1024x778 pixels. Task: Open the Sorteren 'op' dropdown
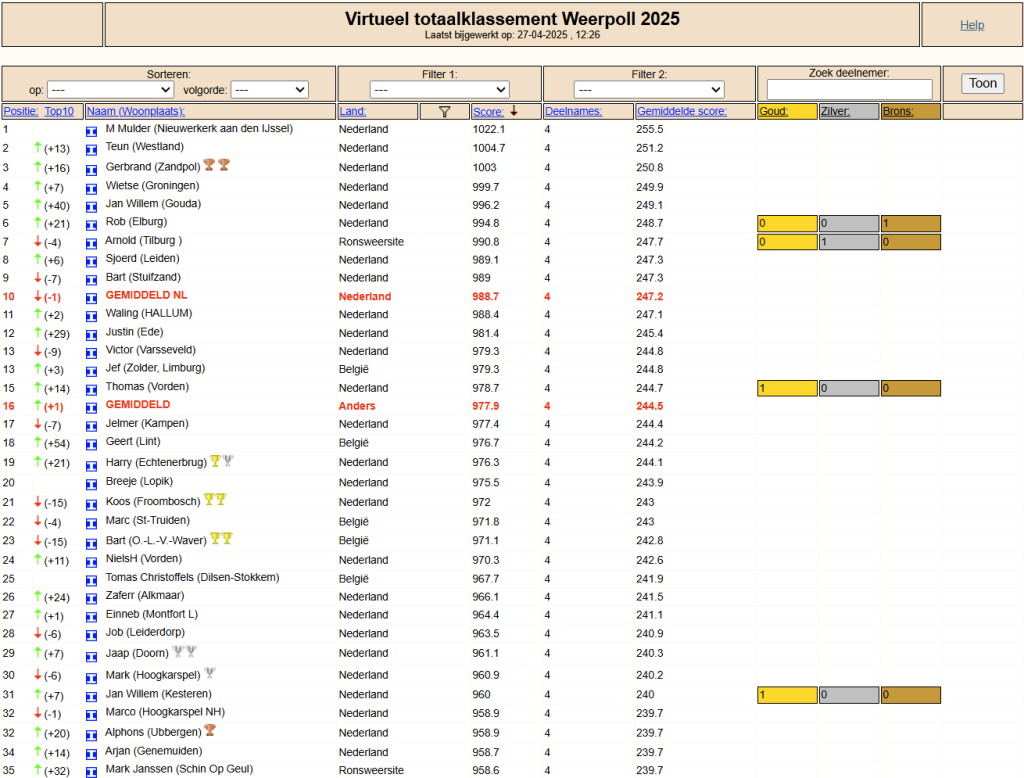110,89
